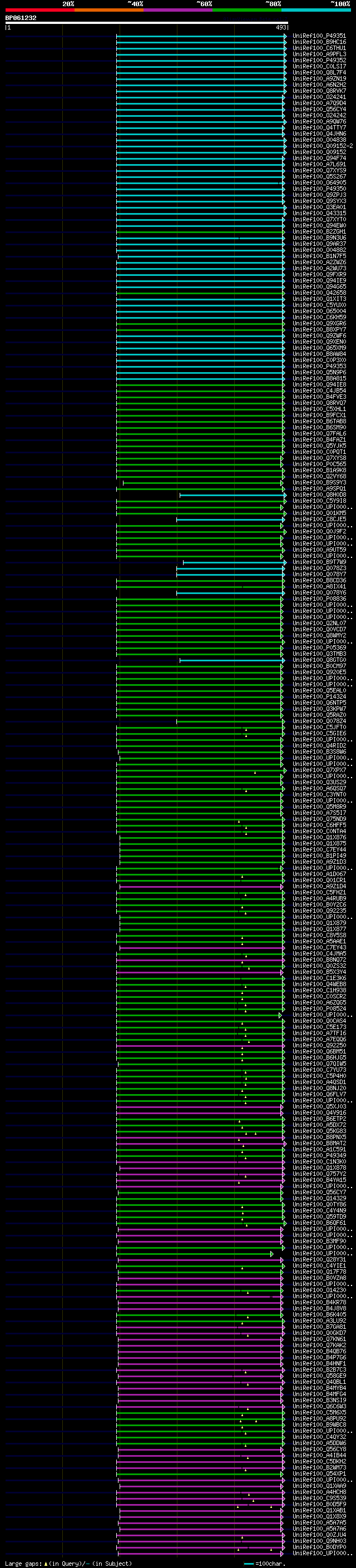The height and width of the screenshot is (1568, 356).
Task: Click the Large gaps legend text at bottom
Action: [68, 1563]
